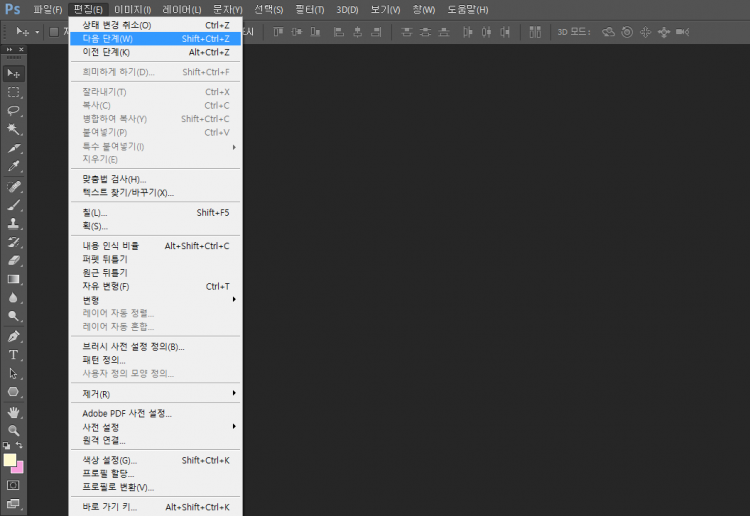Click the pink background color swatch

point(18,467)
